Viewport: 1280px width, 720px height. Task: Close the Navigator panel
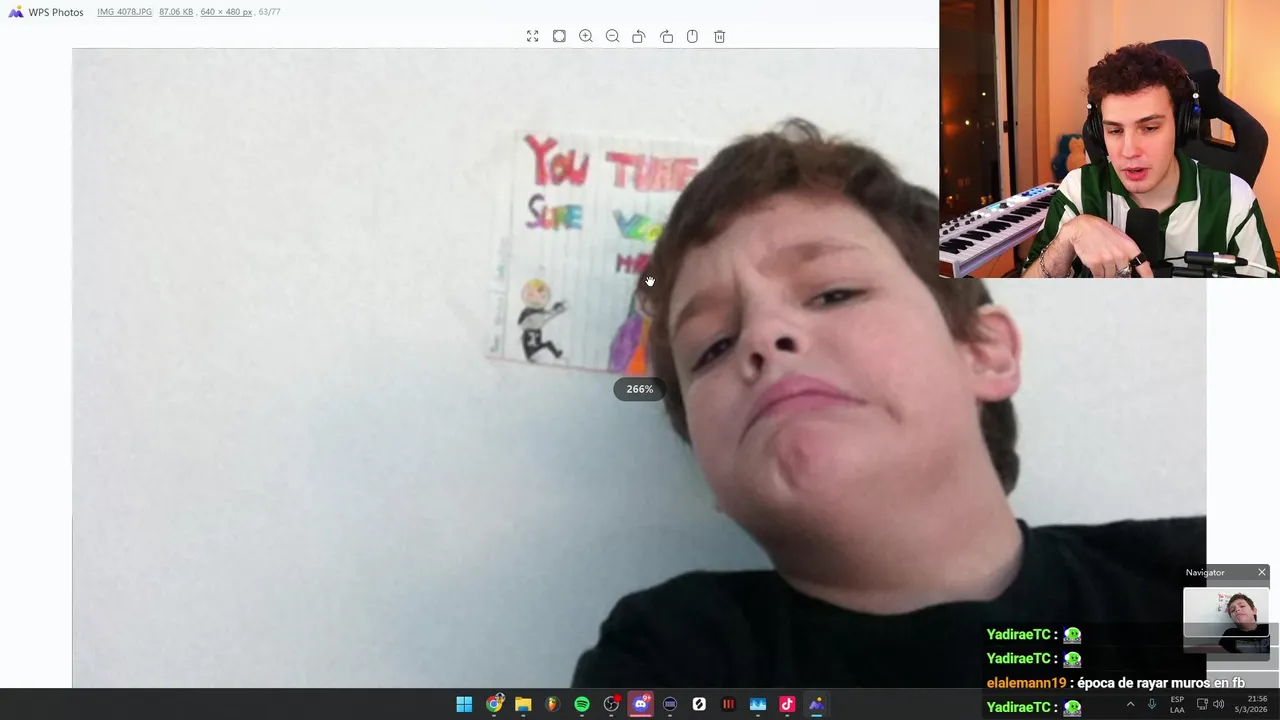[1262, 572]
